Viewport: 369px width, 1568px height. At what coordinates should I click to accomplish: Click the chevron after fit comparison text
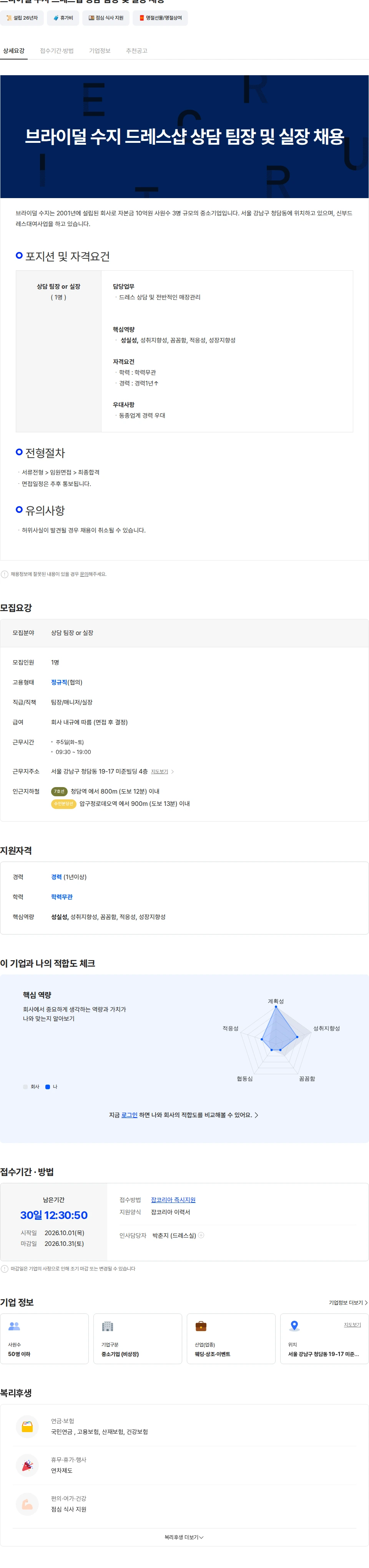click(256, 1115)
